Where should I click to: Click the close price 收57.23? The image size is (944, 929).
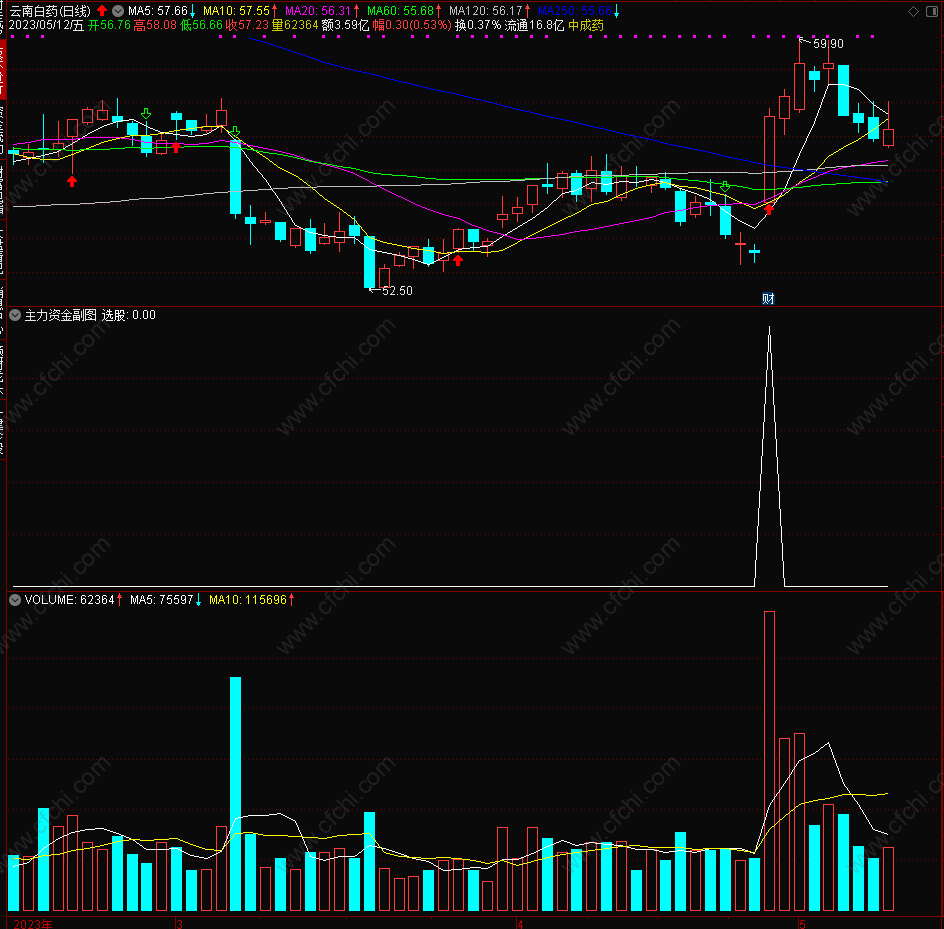247,25
